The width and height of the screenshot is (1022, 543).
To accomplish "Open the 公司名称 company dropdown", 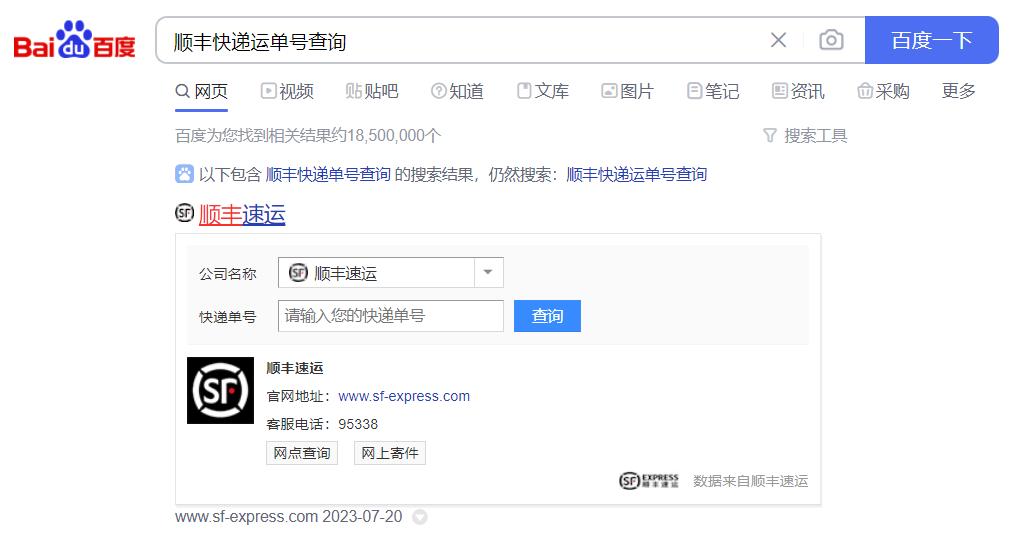I will point(390,272).
